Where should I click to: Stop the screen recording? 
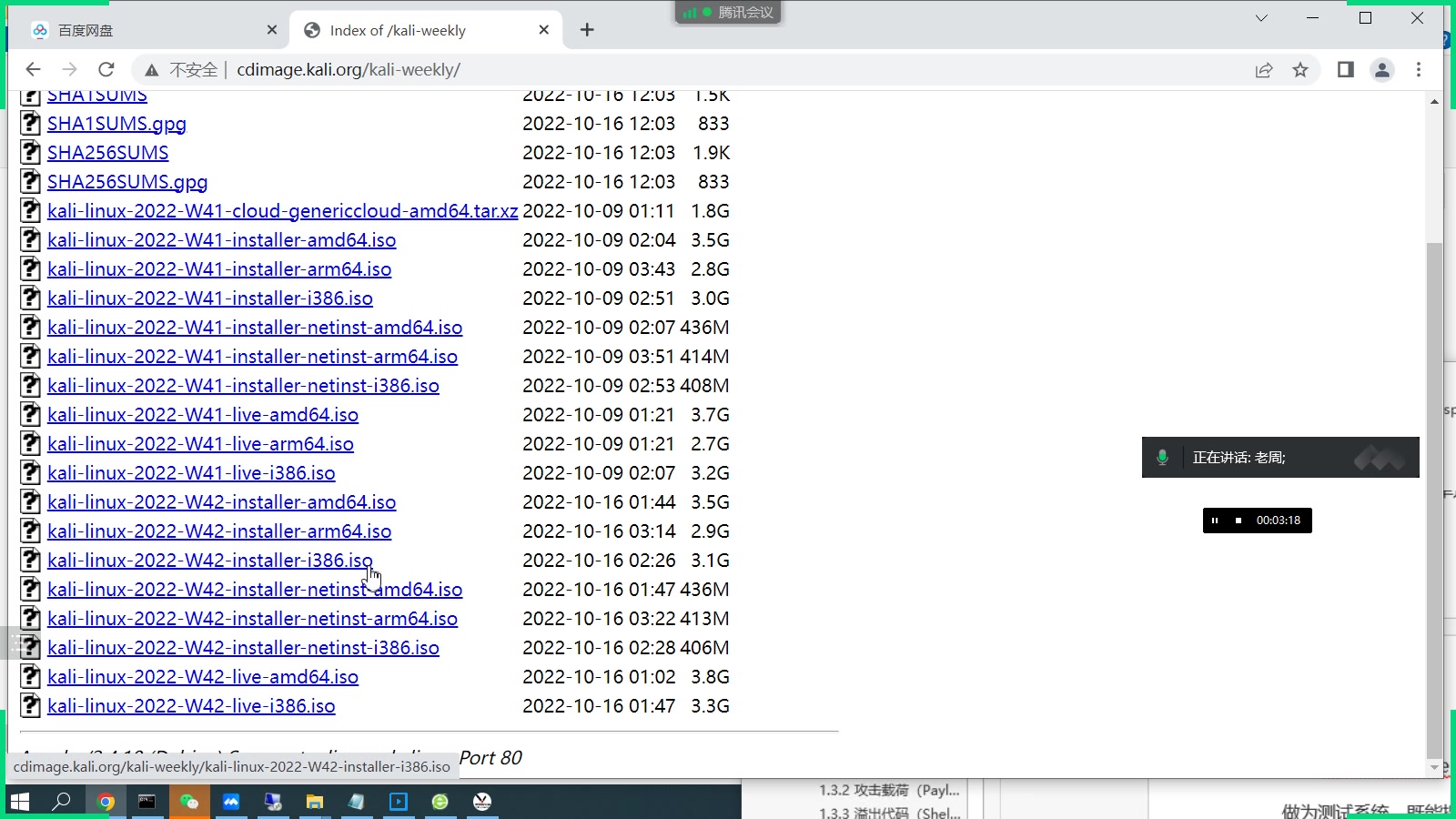coord(1239,521)
